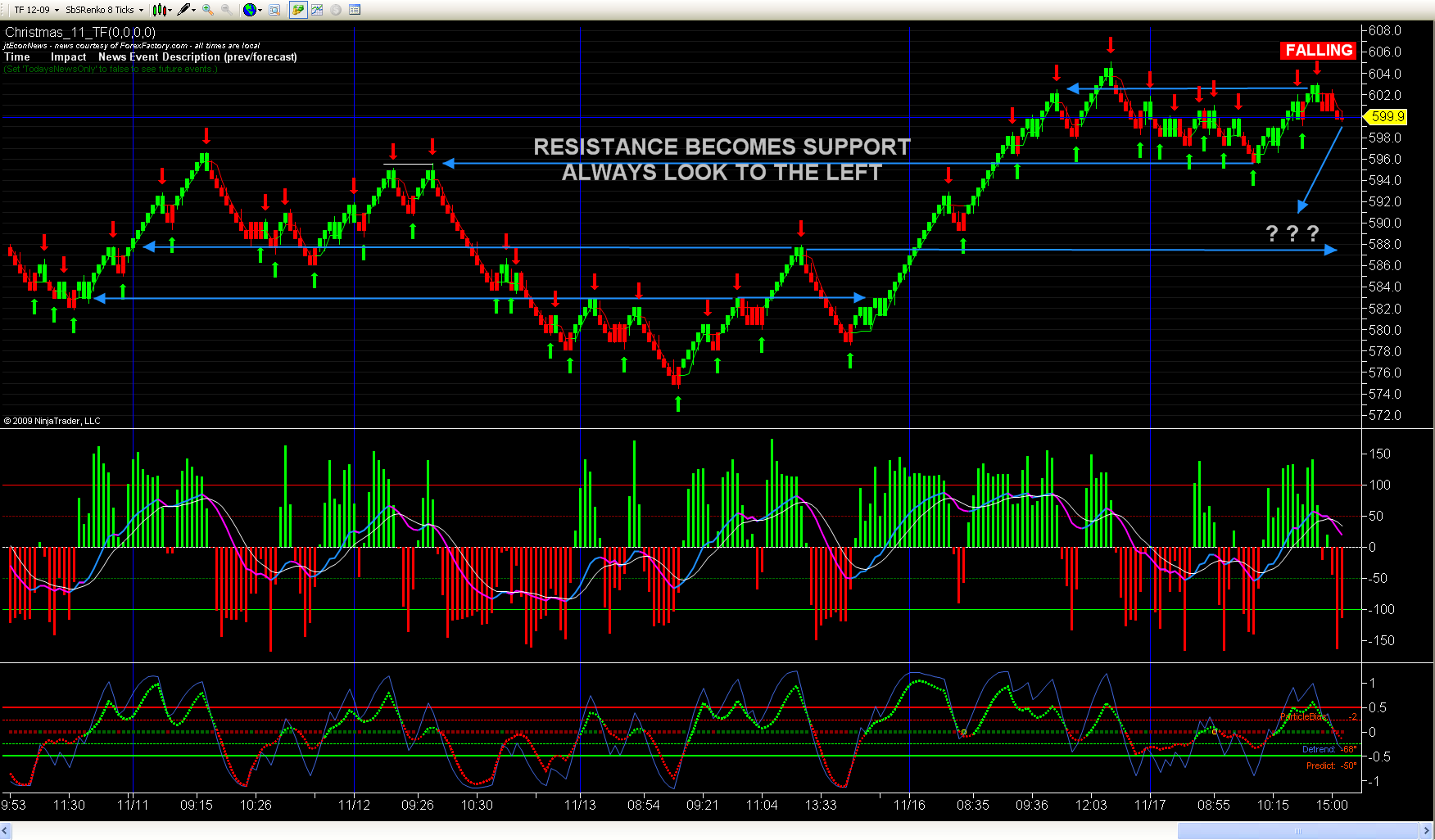Click the horizontal scrollbar thumb
The image size is (1435, 840).
pos(1297,831)
